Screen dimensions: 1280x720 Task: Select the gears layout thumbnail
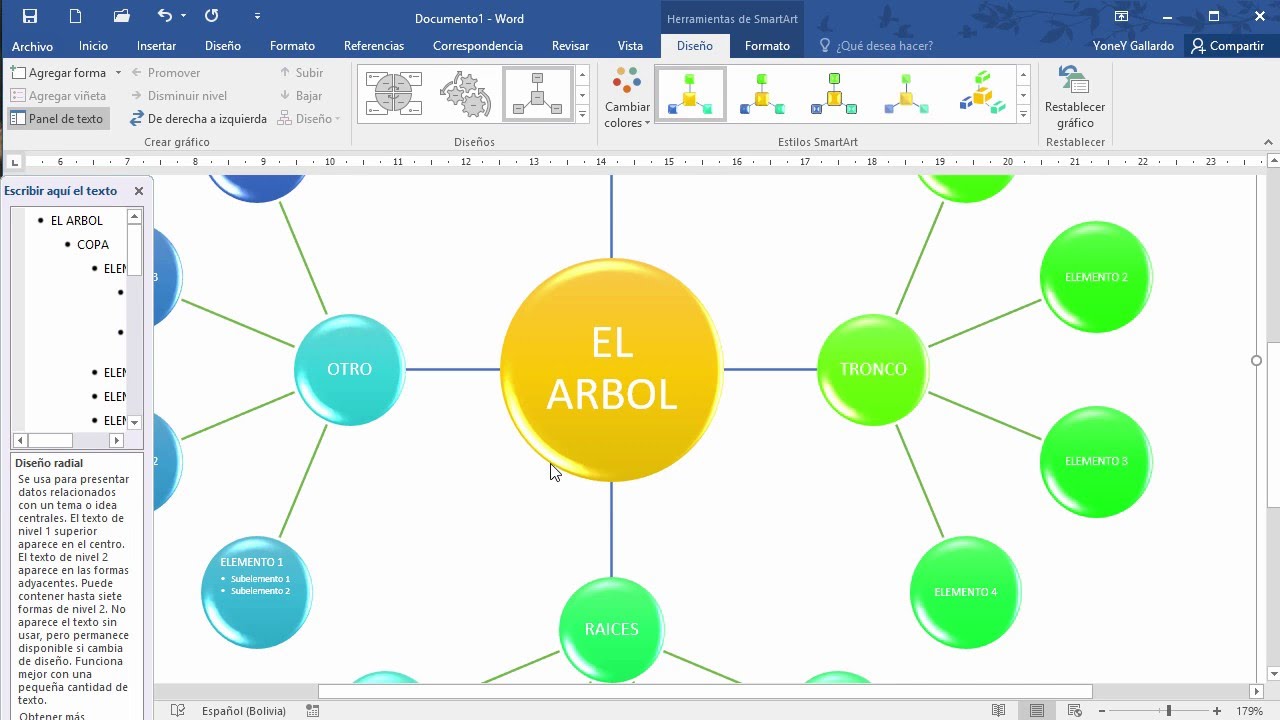465,94
